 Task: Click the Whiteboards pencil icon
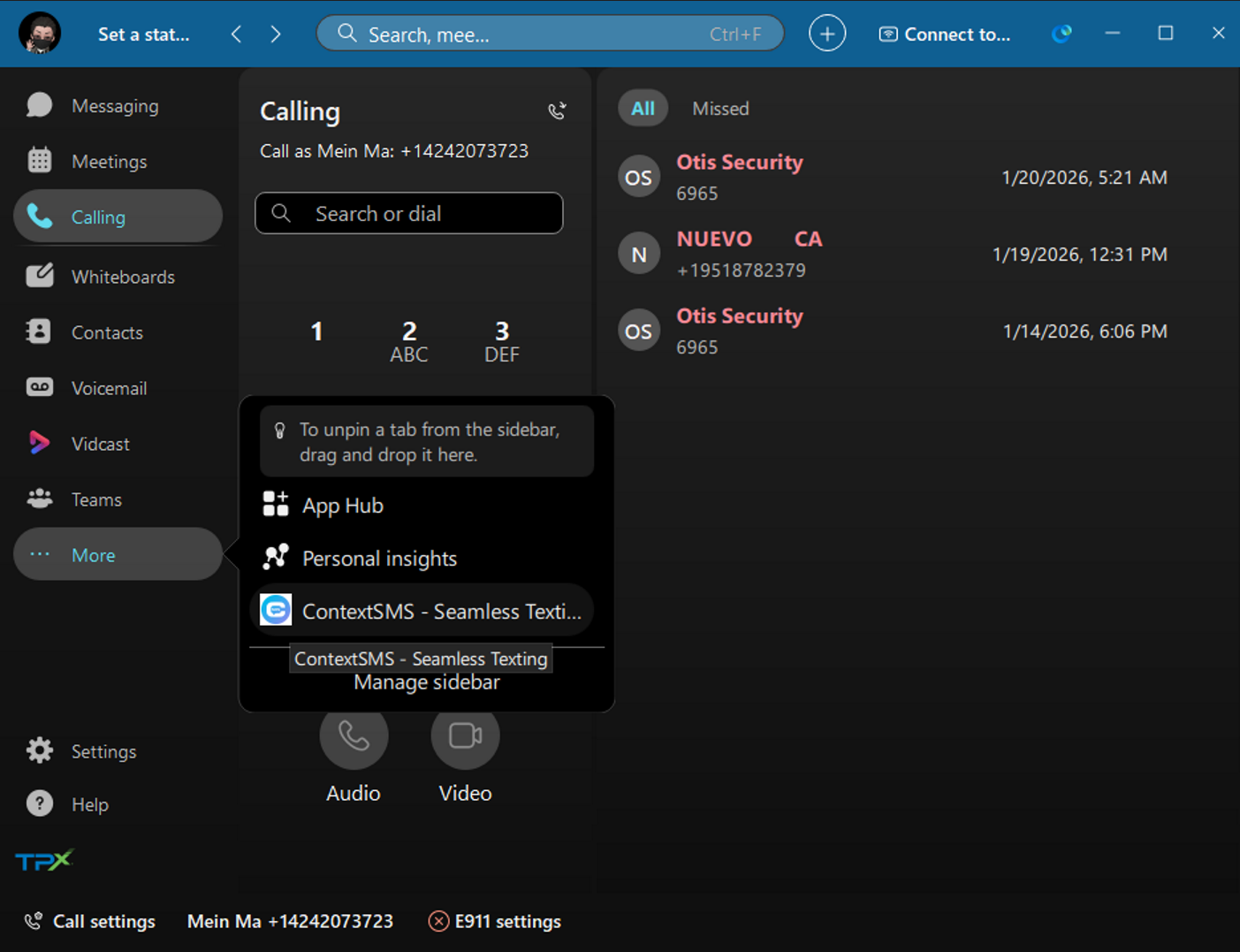coord(39,275)
